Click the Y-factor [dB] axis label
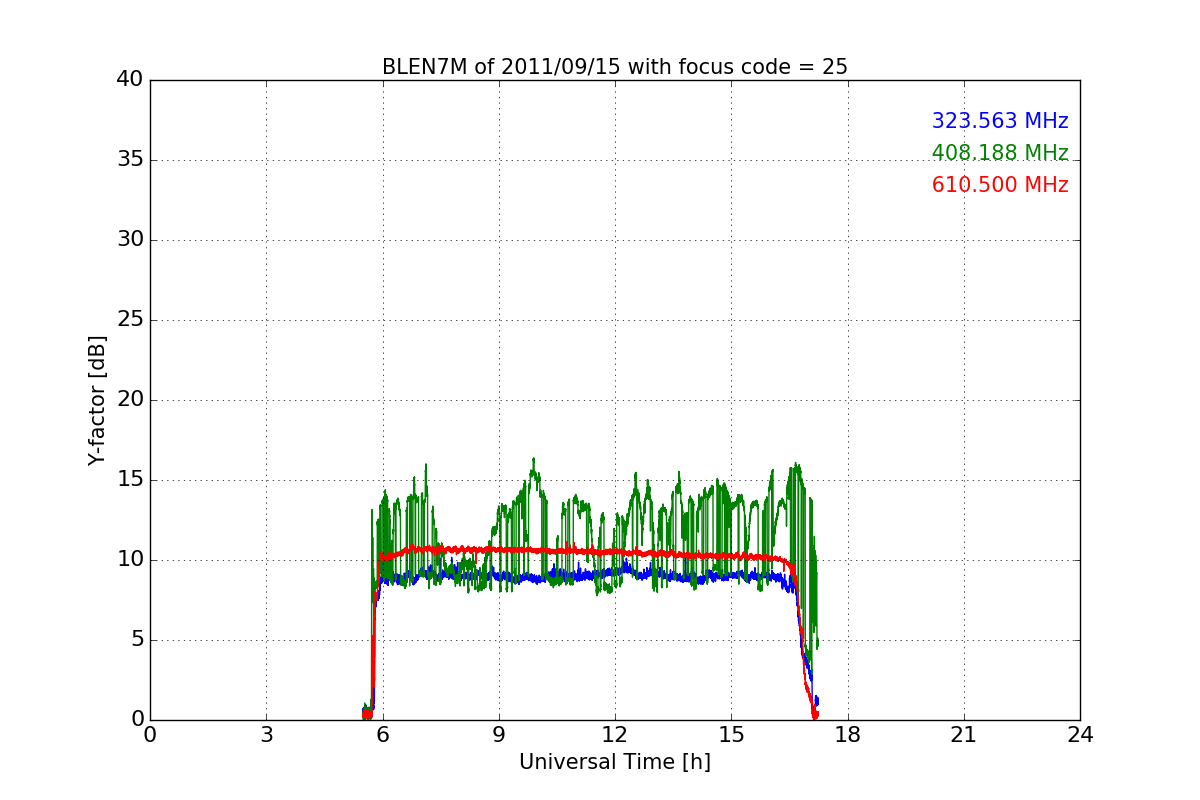Image resolution: width=1200 pixels, height=800 pixels. pyautogui.click(x=97, y=400)
